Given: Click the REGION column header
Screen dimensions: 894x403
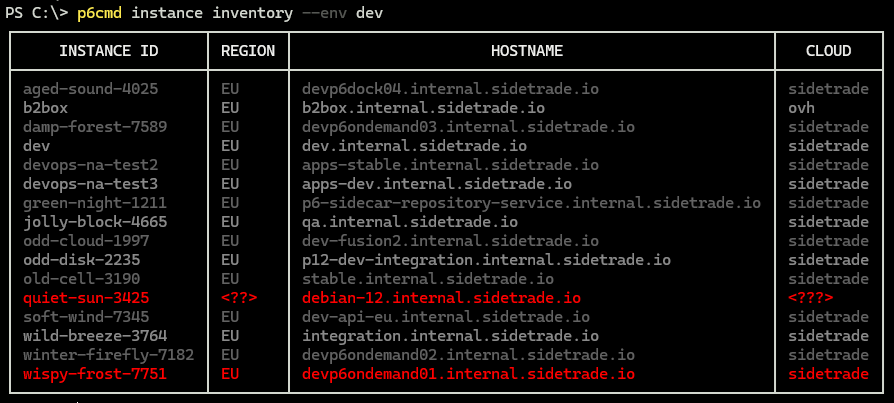Looking at the screenshot, I should 248,51.
